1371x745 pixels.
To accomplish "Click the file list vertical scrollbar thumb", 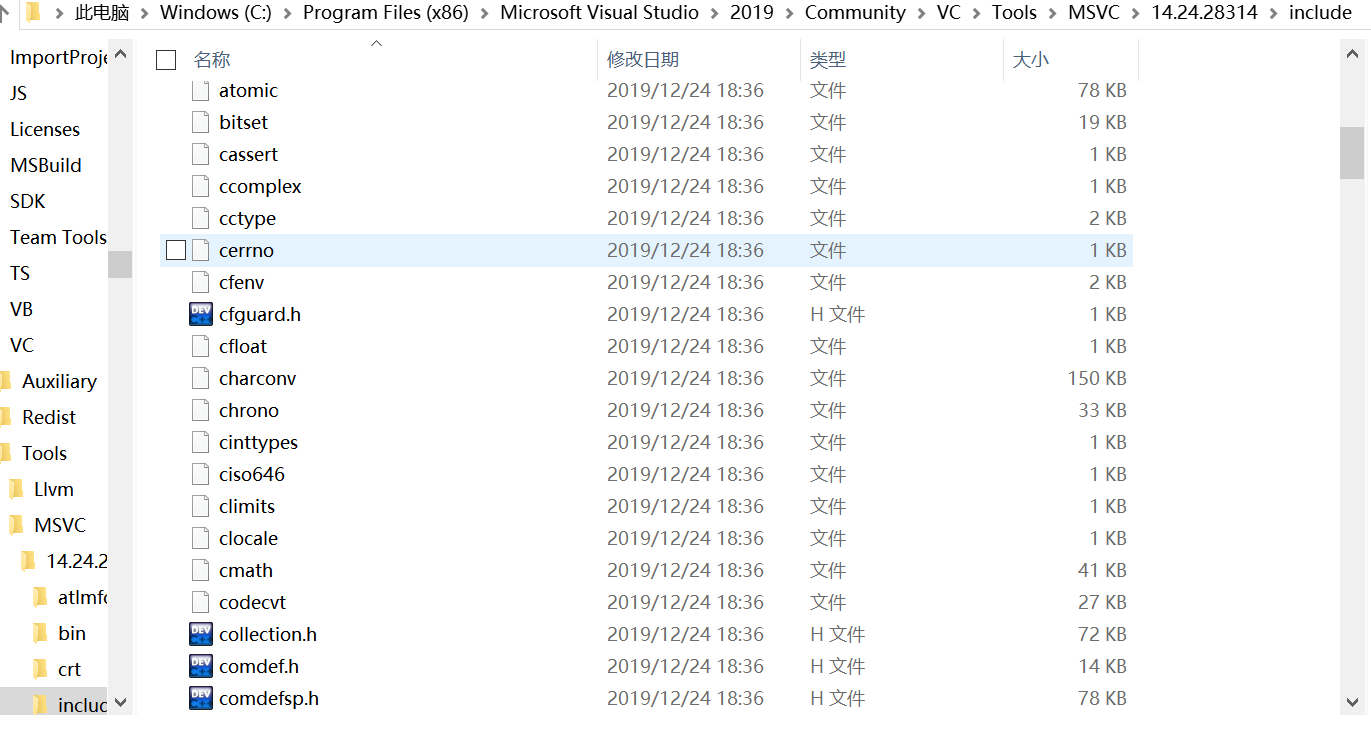I will pos(1352,152).
